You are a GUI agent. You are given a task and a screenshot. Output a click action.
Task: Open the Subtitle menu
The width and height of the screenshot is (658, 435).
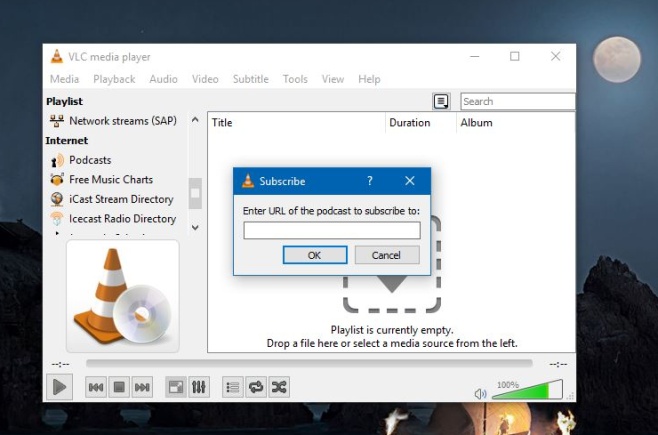click(x=251, y=79)
